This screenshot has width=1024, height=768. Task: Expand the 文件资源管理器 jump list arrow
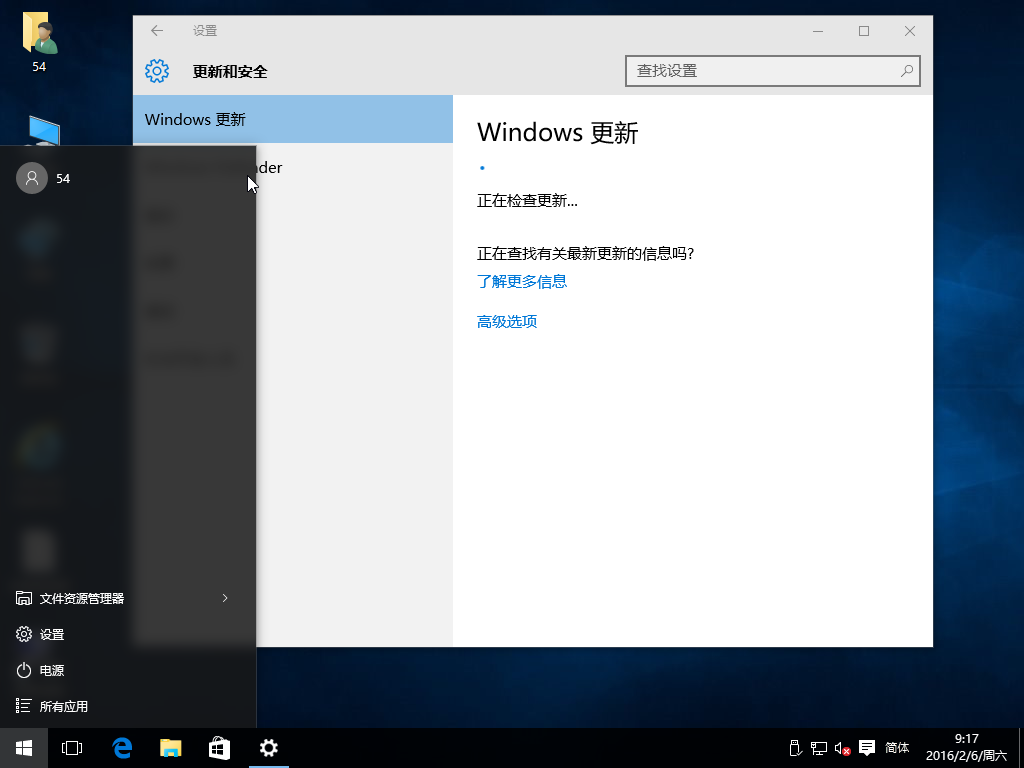tap(225, 598)
